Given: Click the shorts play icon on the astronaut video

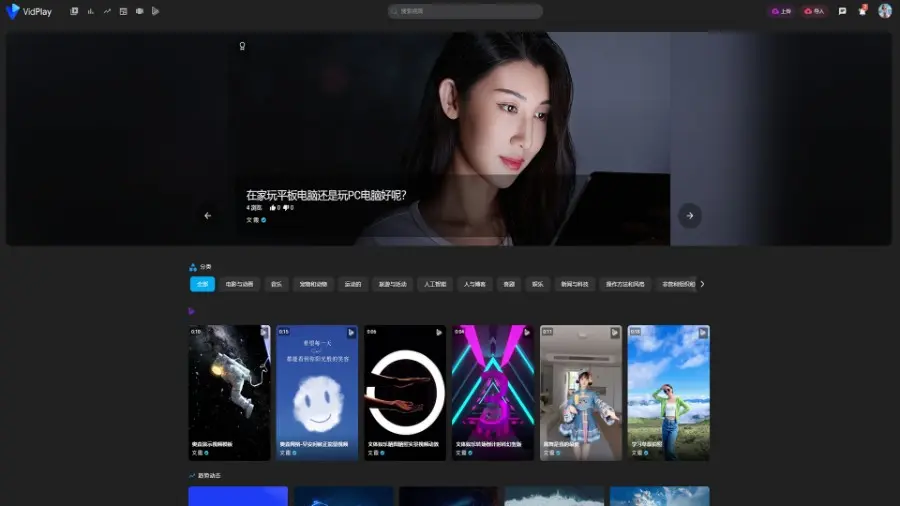Looking at the screenshot, I should 264,332.
